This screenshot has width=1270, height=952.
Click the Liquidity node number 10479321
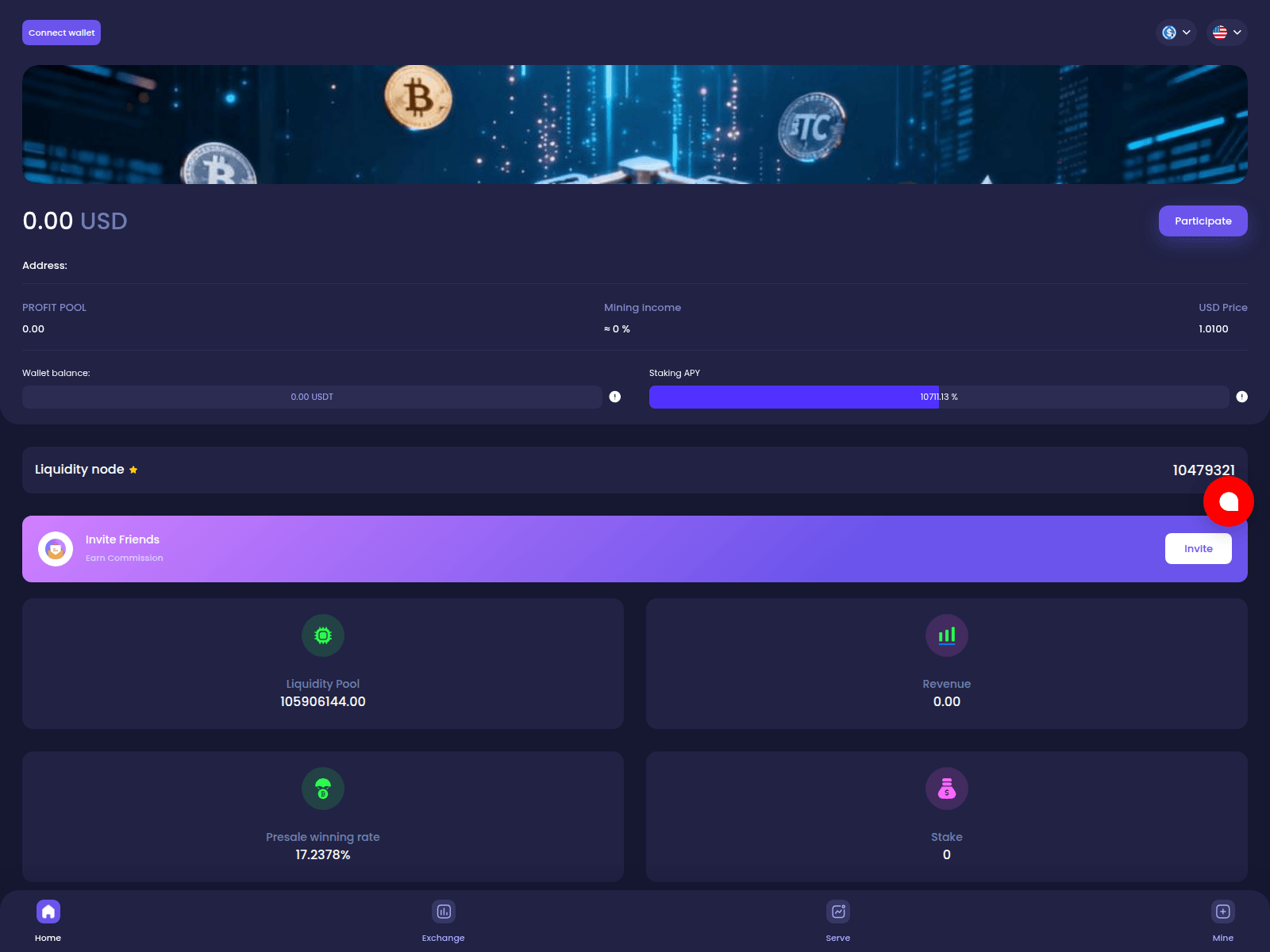pos(1203,470)
